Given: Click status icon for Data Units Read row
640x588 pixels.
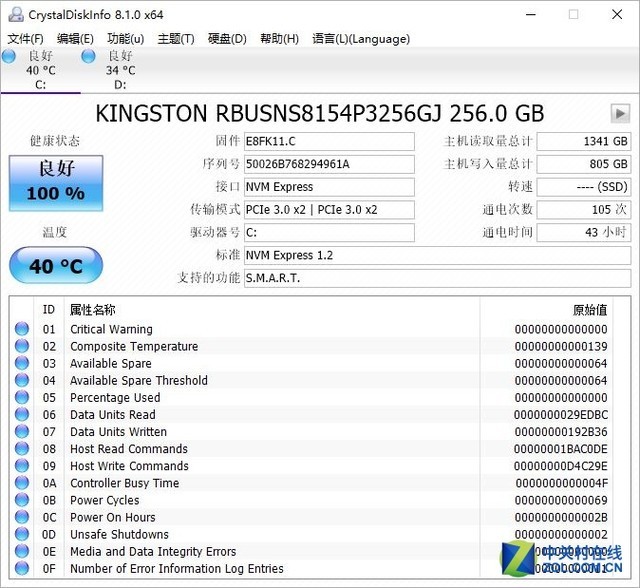Looking at the screenshot, I should pos(22,414).
